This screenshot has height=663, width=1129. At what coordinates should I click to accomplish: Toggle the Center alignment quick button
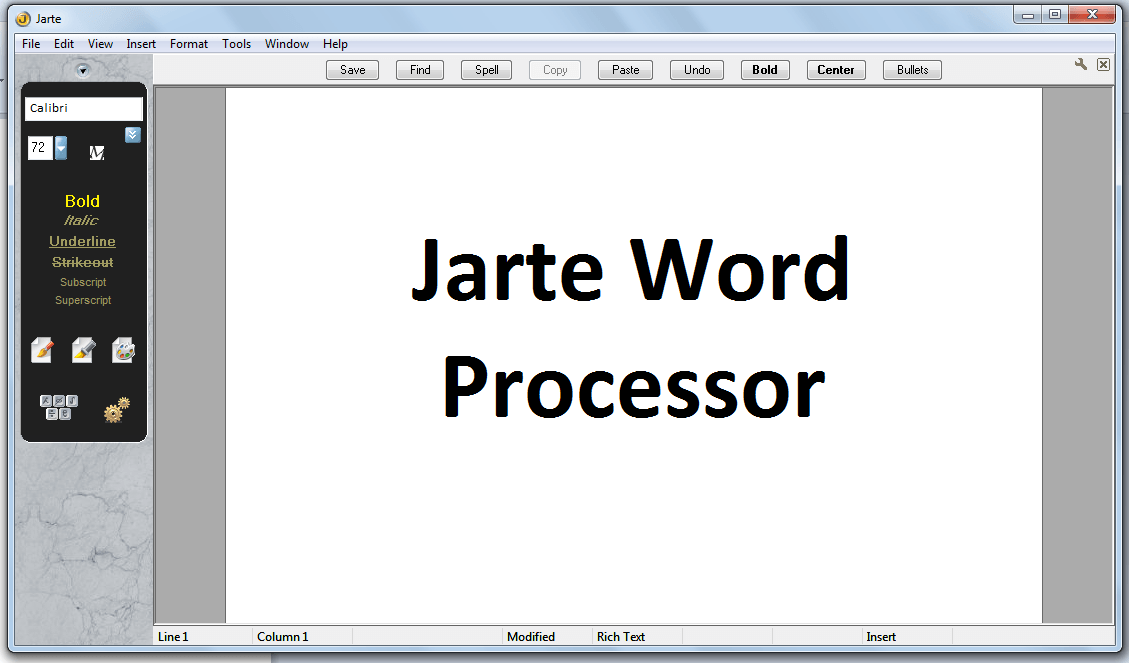pyautogui.click(x=836, y=70)
